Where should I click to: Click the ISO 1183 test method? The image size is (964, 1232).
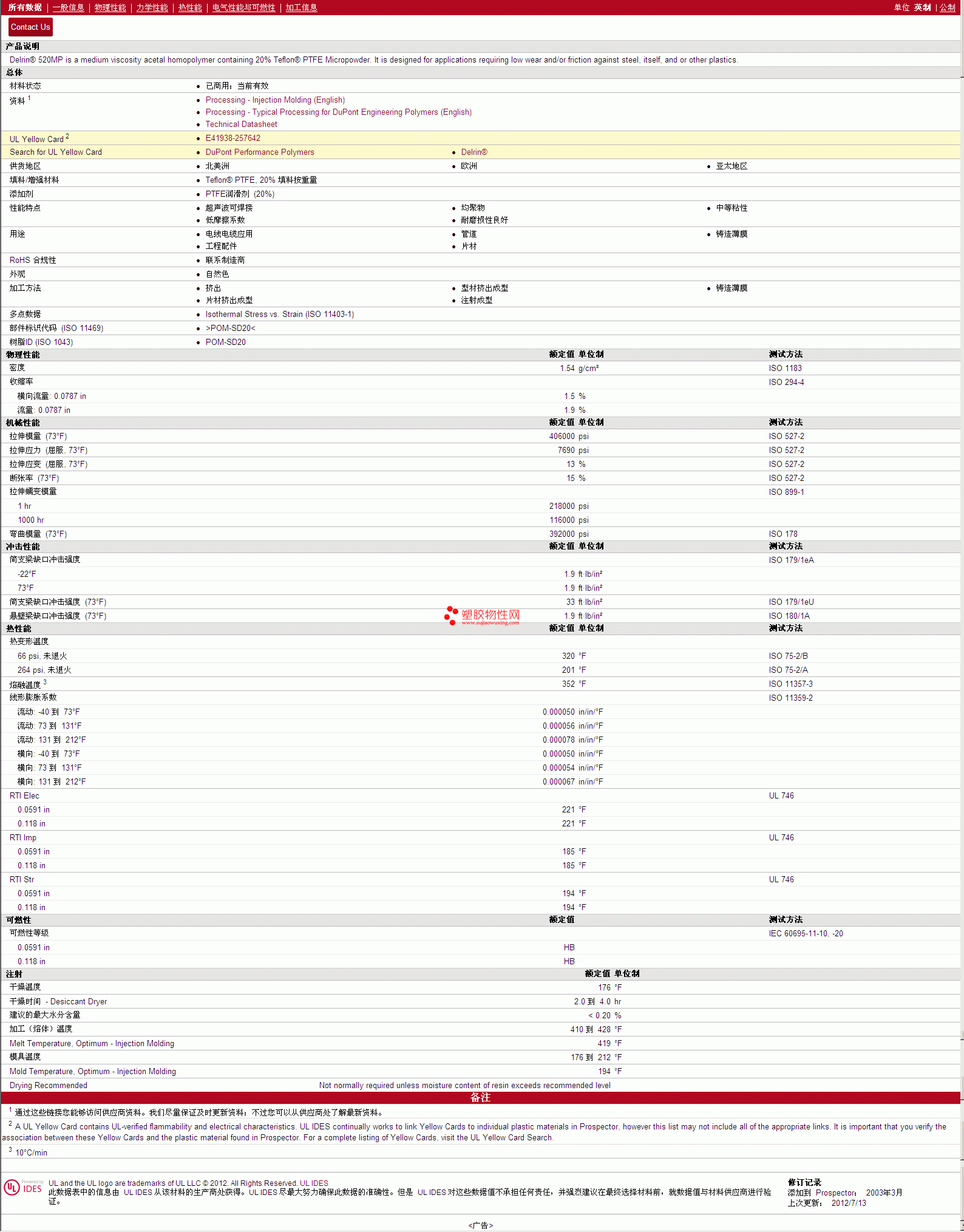[x=786, y=369]
